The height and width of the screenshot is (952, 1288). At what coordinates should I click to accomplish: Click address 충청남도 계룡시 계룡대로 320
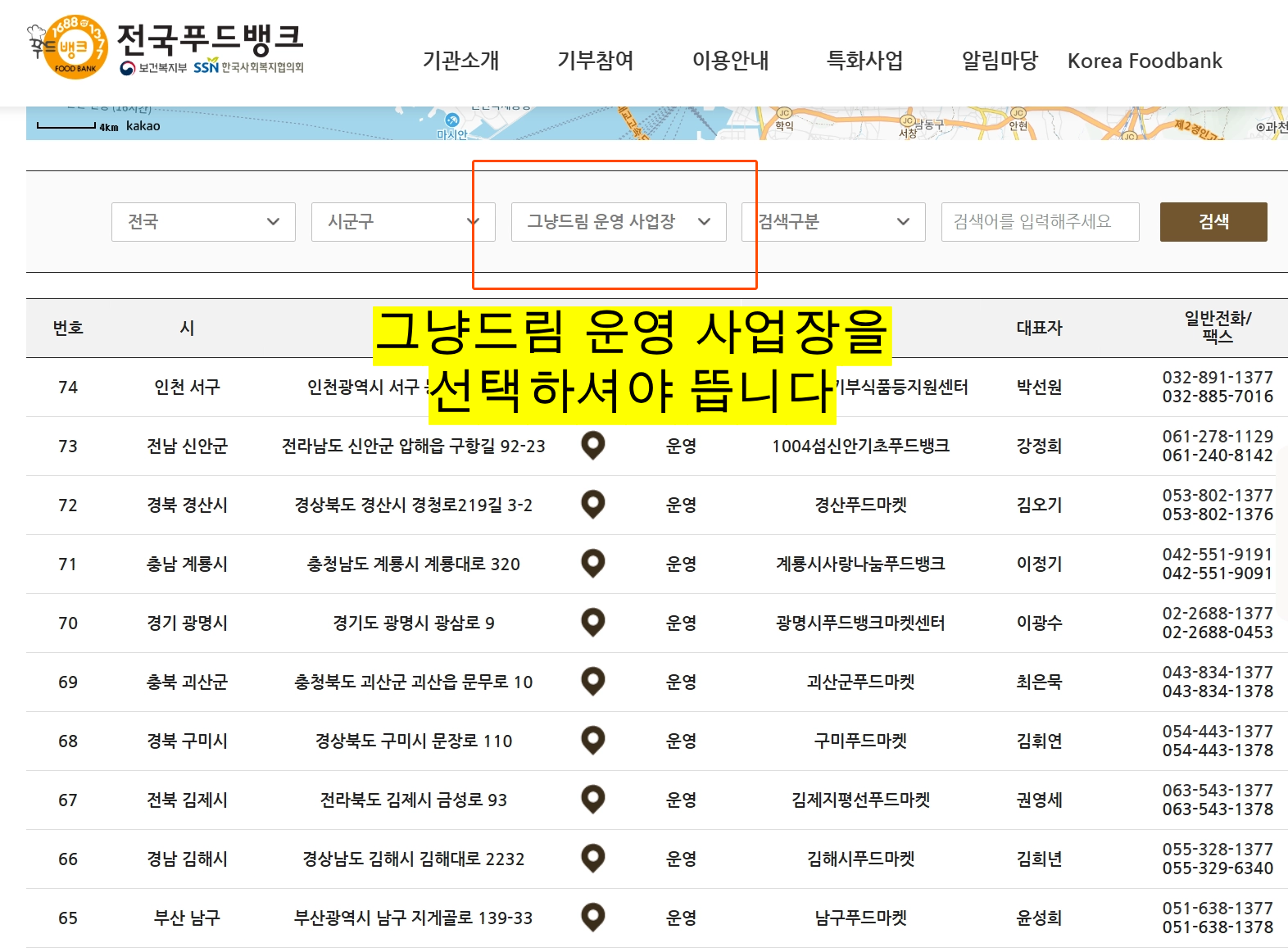pyautogui.click(x=413, y=564)
